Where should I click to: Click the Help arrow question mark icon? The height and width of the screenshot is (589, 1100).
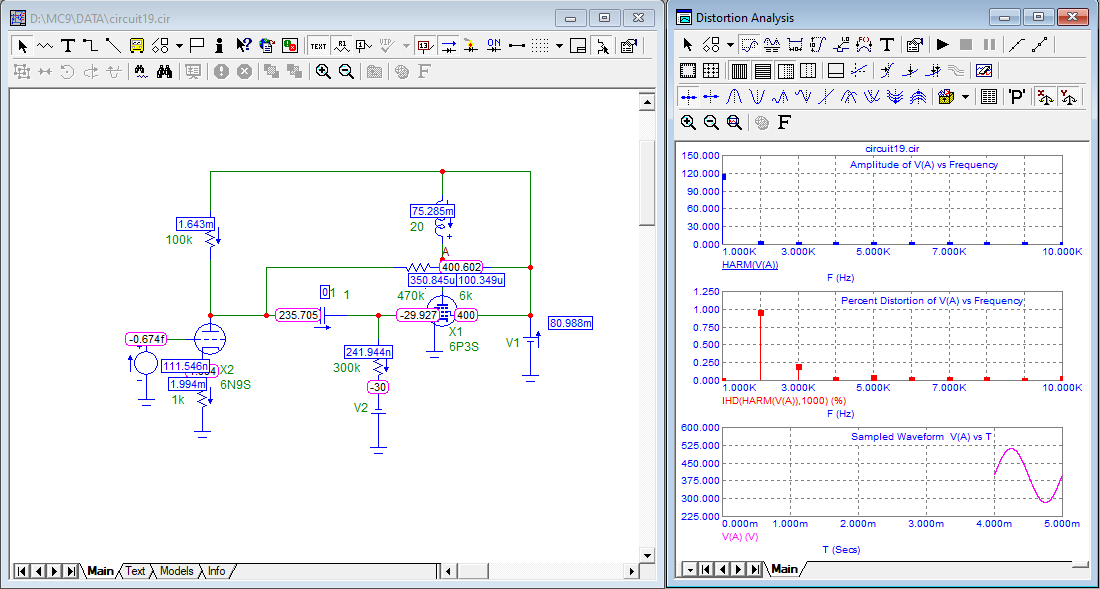(x=244, y=45)
